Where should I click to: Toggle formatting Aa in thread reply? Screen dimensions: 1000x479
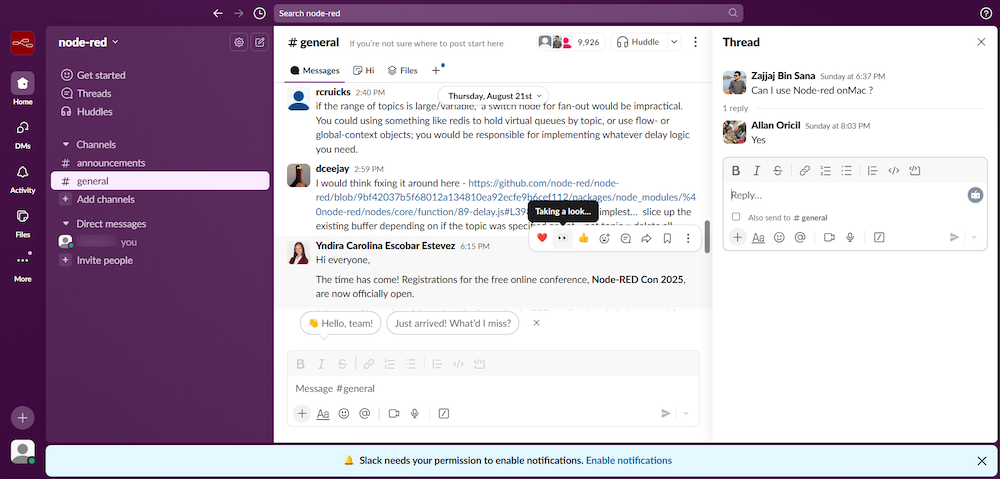[758, 237]
